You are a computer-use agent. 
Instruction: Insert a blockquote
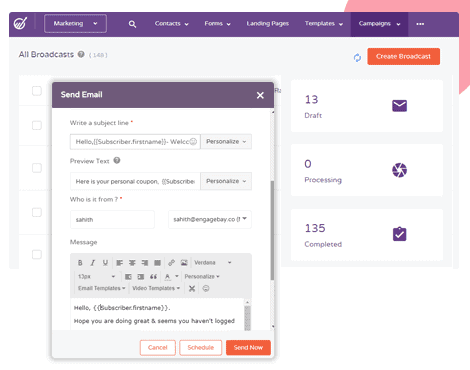(153, 277)
